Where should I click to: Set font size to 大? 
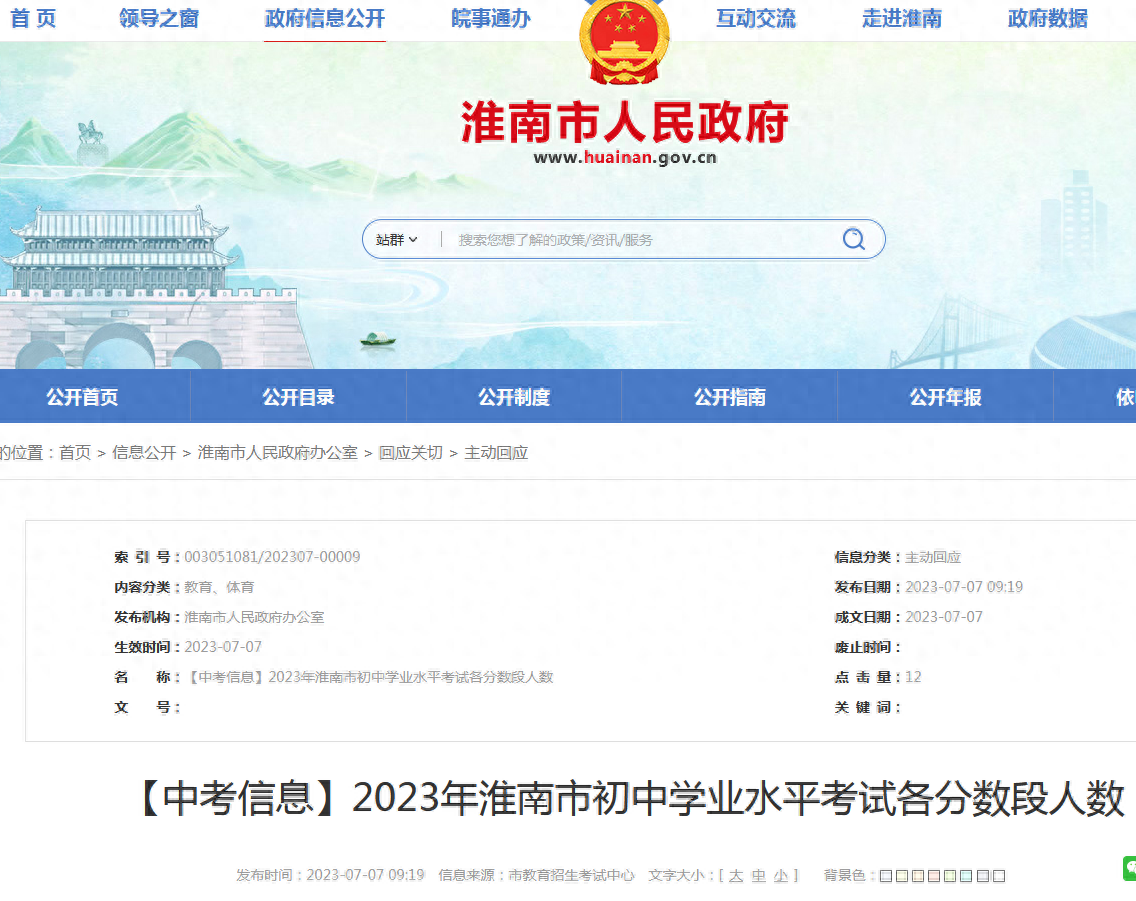click(x=735, y=876)
